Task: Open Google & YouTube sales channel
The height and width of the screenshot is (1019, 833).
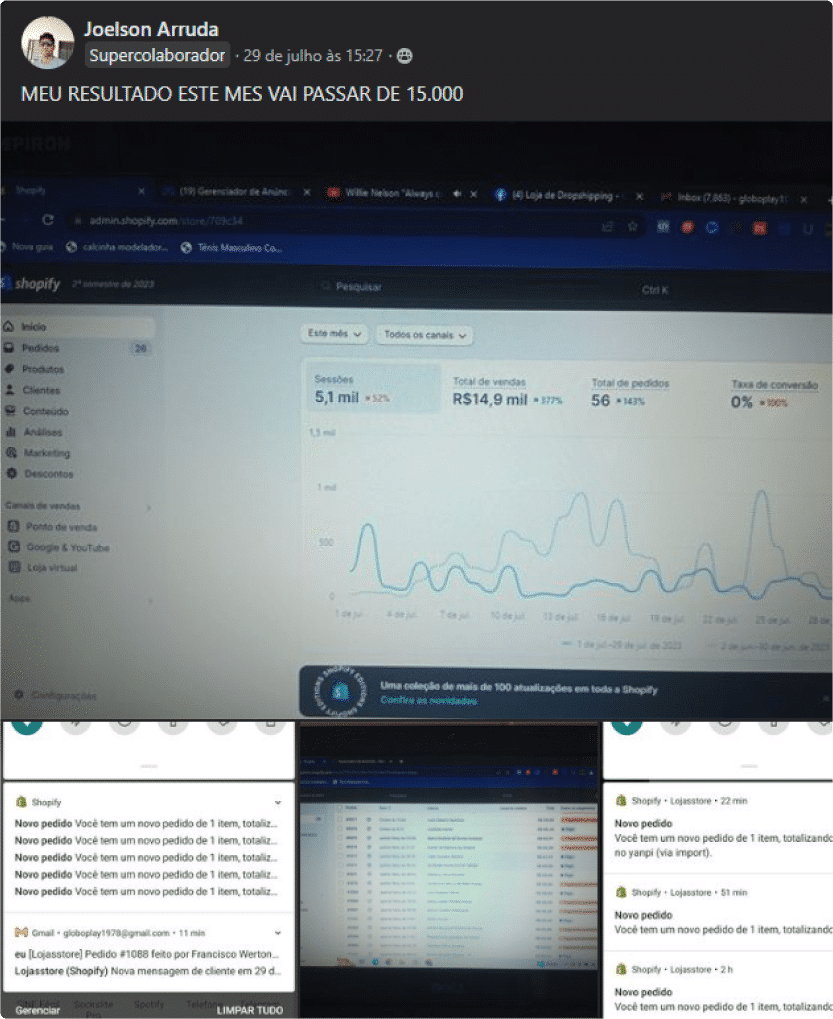Action: coord(66,548)
